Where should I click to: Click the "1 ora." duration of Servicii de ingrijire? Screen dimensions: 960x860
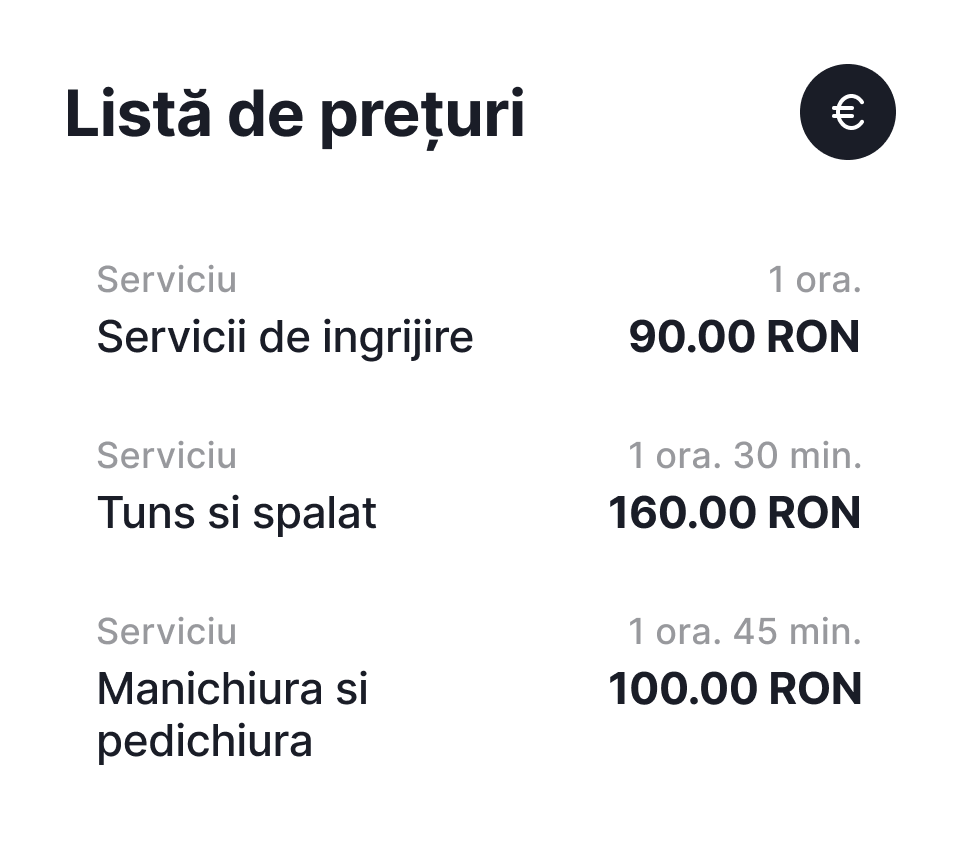[x=814, y=280]
